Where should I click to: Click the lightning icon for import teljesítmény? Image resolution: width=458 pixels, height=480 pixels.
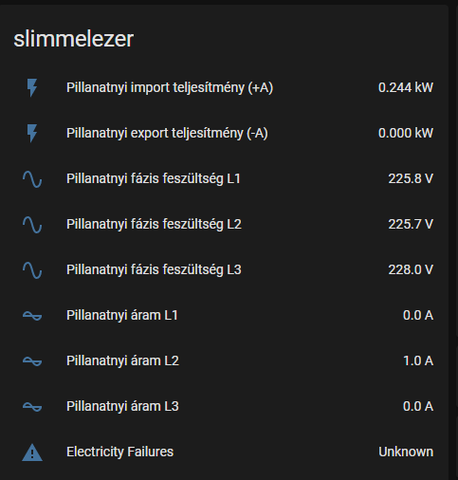coord(32,88)
